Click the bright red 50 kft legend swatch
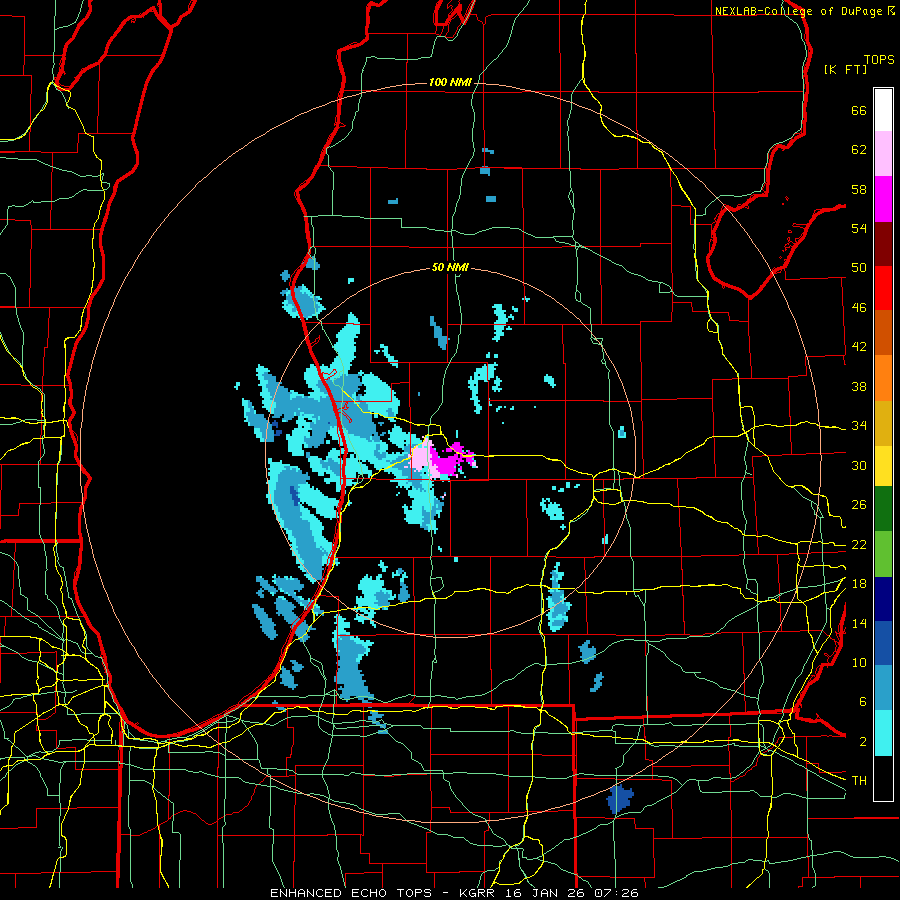 pyautogui.click(x=883, y=288)
